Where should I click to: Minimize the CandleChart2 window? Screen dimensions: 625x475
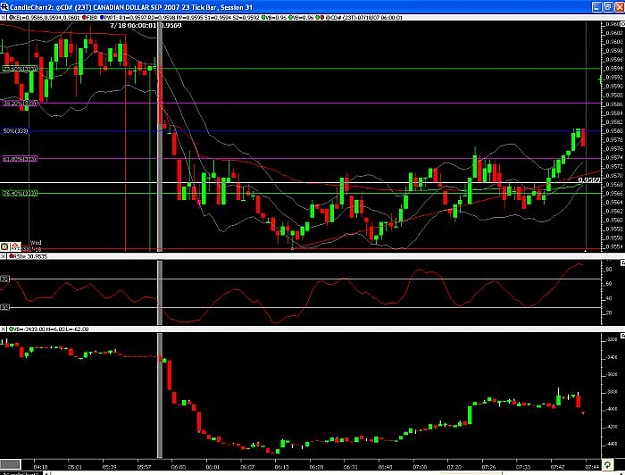[596, 7]
